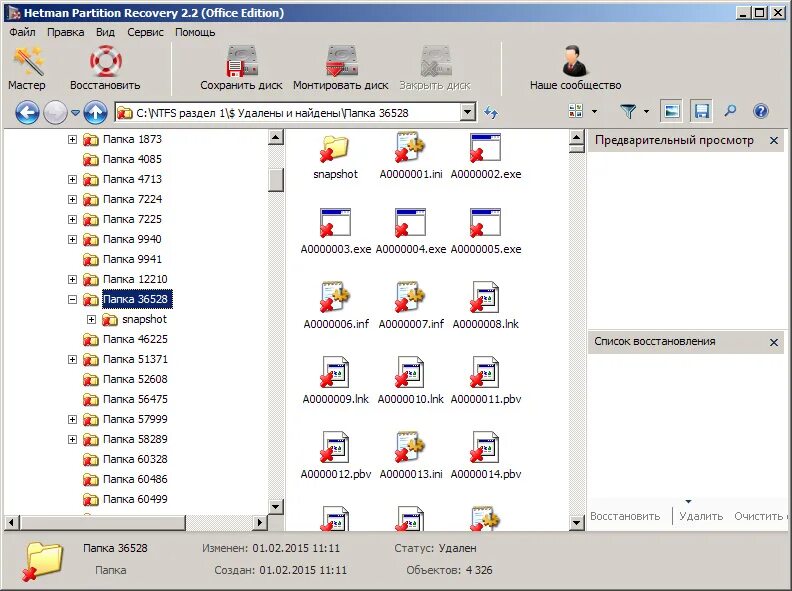Select Папка 12210 in tree

click(135, 279)
